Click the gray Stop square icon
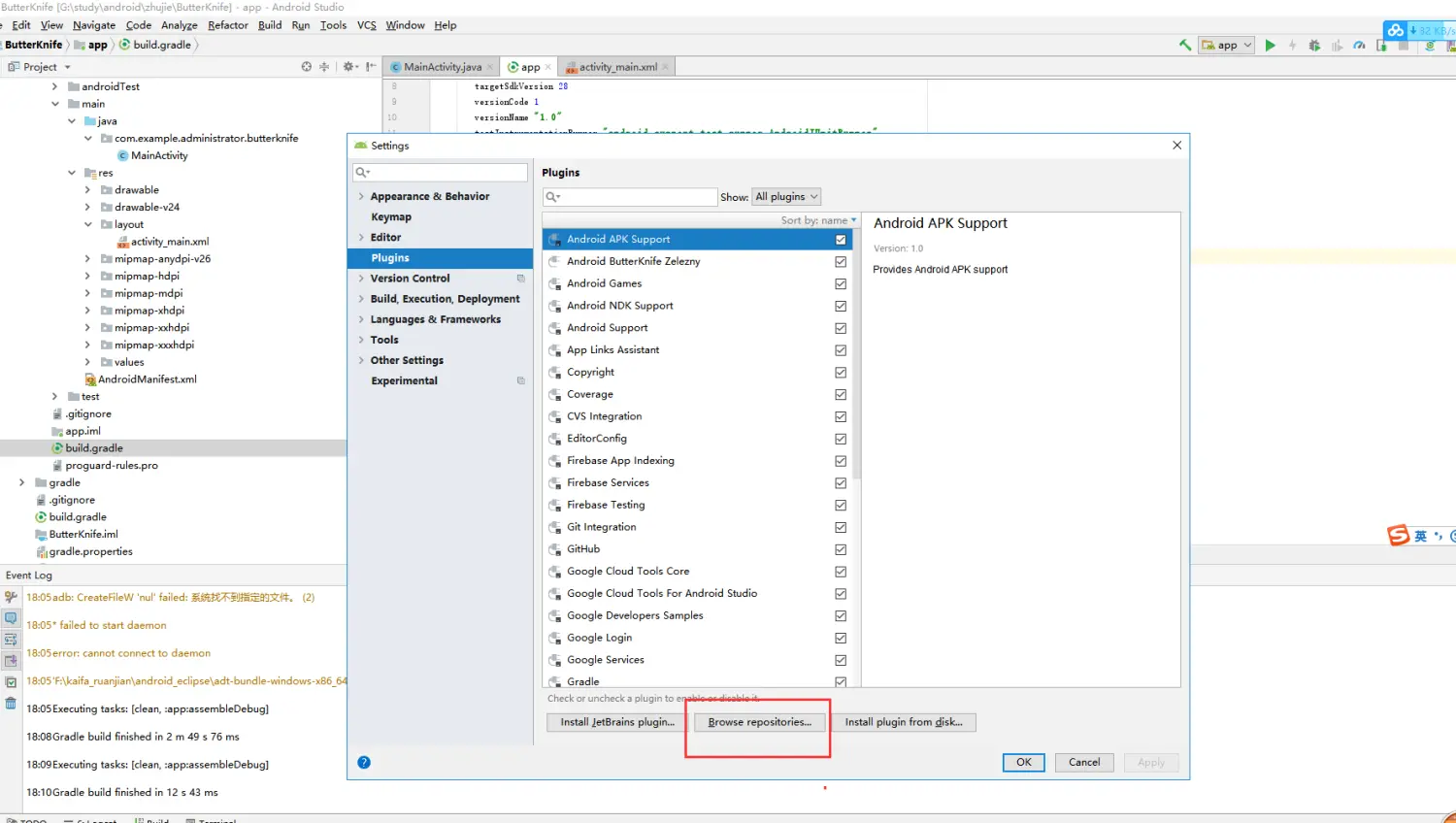The image size is (1456, 823). (x=1404, y=45)
